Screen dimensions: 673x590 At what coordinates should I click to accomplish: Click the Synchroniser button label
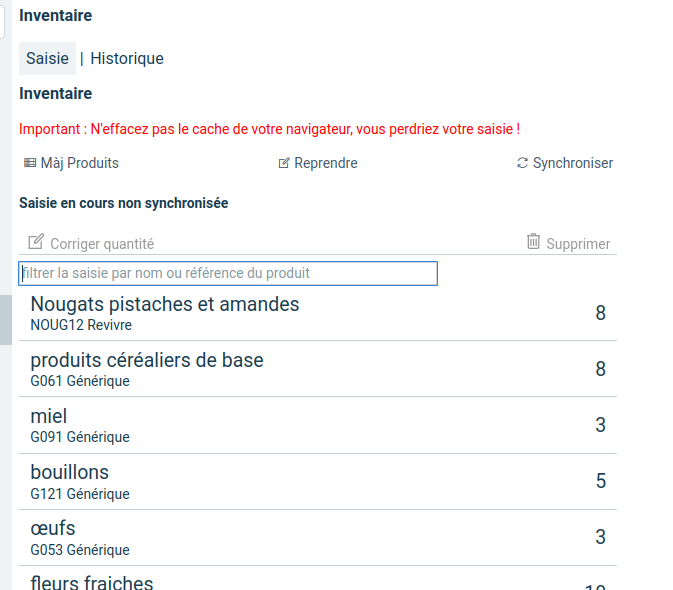click(x=573, y=163)
